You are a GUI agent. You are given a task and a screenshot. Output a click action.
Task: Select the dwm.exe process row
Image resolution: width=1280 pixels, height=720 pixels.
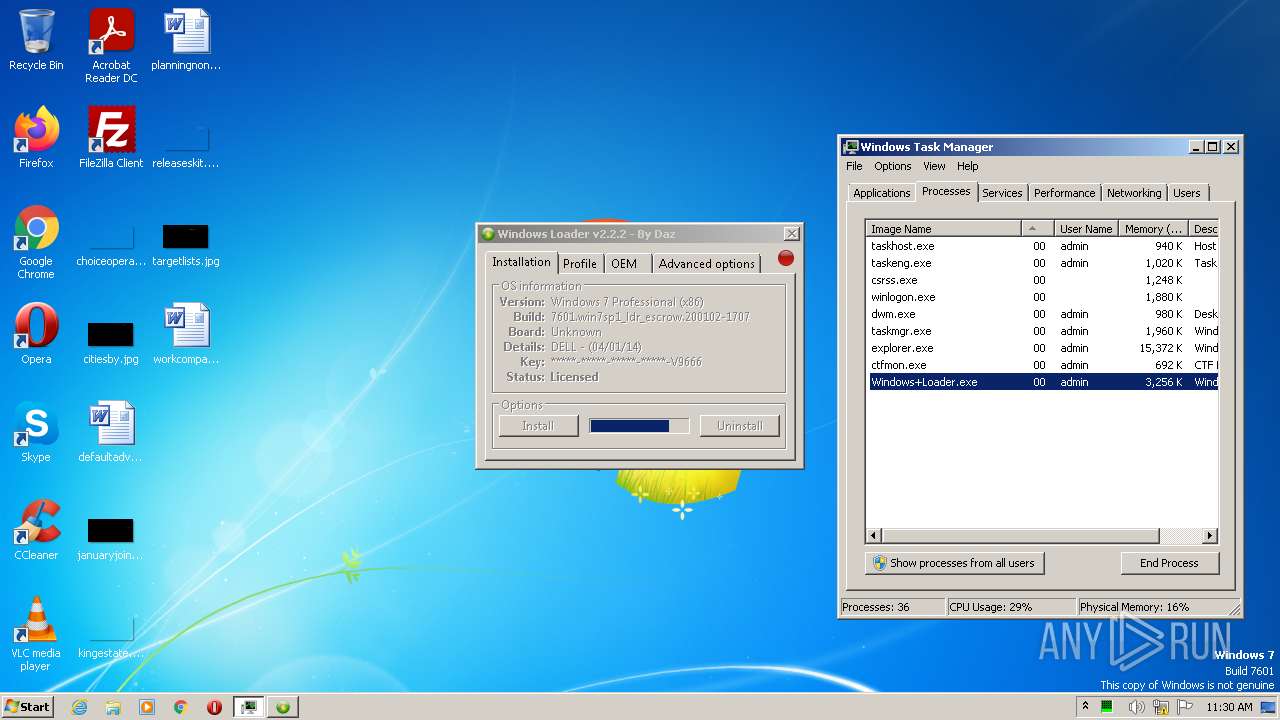pyautogui.click(x=1043, y=314)
